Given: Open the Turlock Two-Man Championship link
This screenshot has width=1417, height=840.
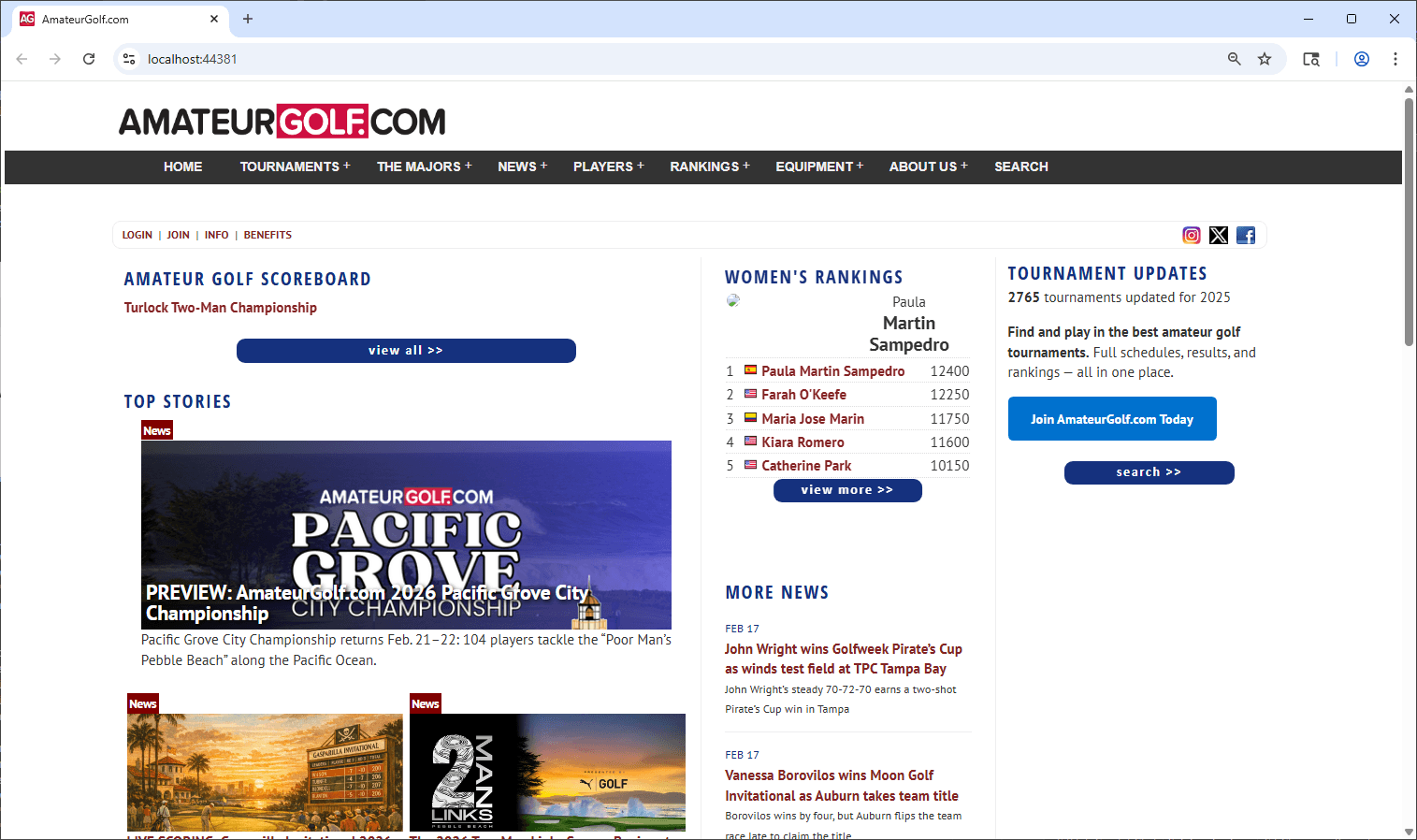Looking at the screenshot, I should tap(220, 308).
